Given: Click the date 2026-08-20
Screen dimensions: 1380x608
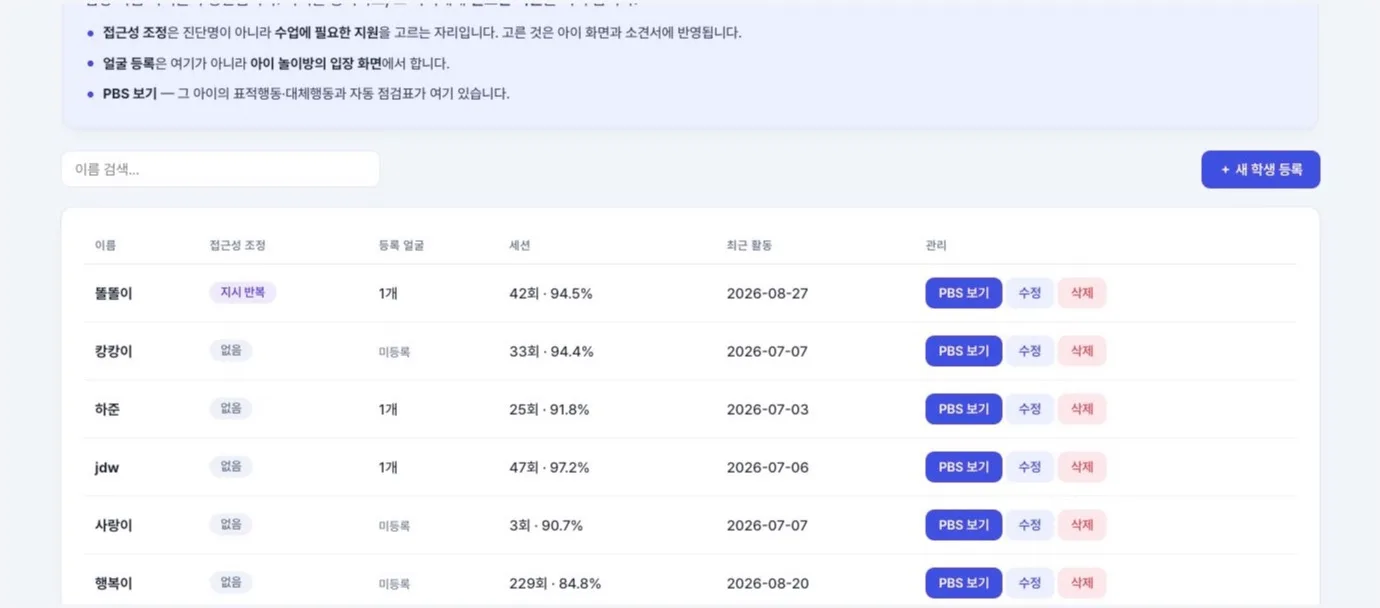Looking at the screenshot, I should click(x=767, y=583).
